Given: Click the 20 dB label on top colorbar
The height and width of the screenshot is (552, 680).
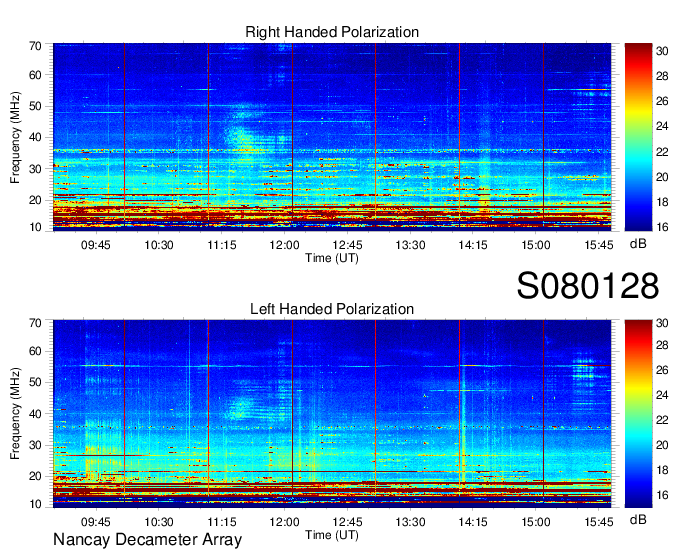Looking at the screenshot, I should (662, 177).
